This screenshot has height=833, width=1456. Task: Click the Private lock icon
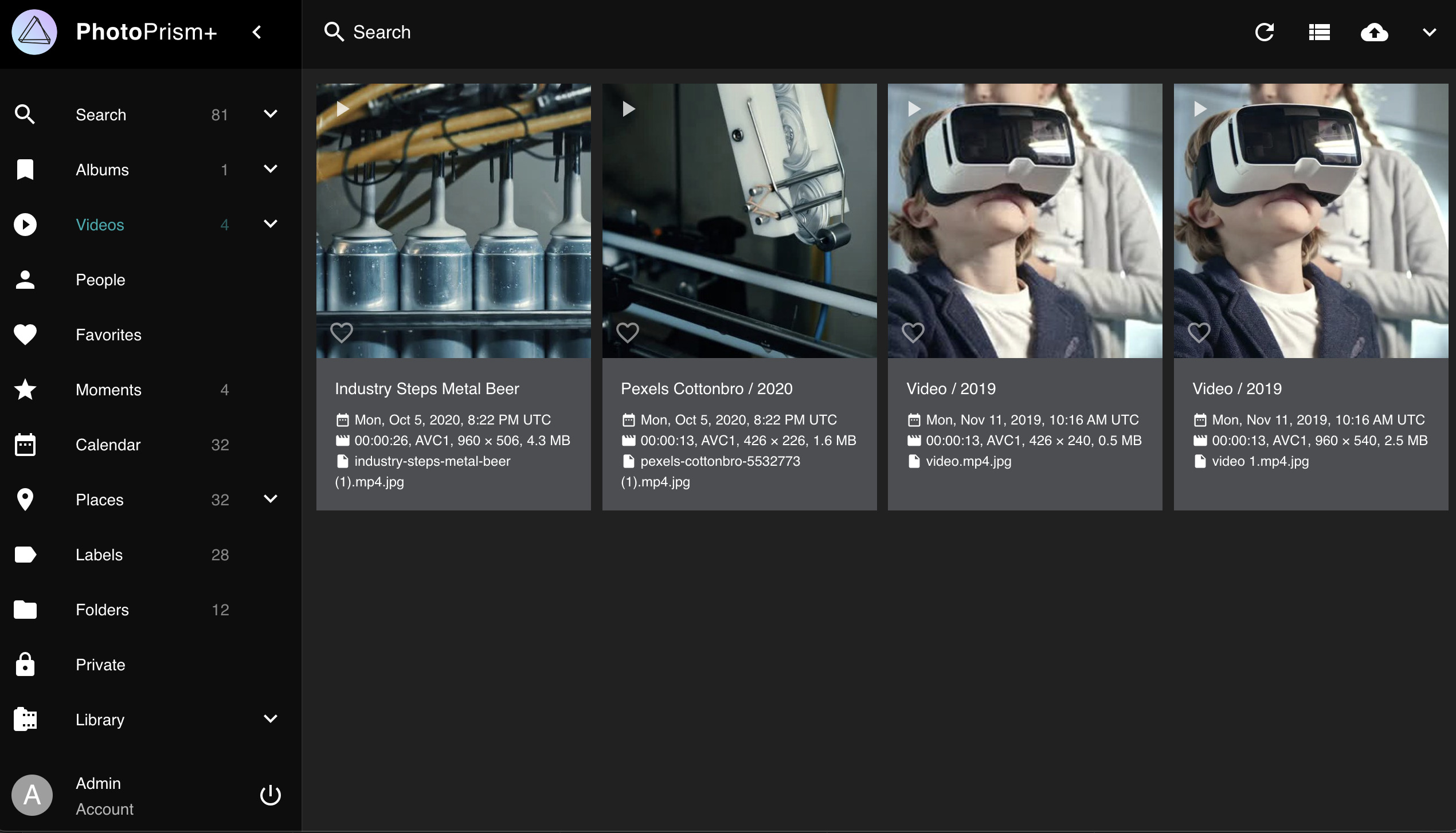pyautogui.click(x=25, y=665)
